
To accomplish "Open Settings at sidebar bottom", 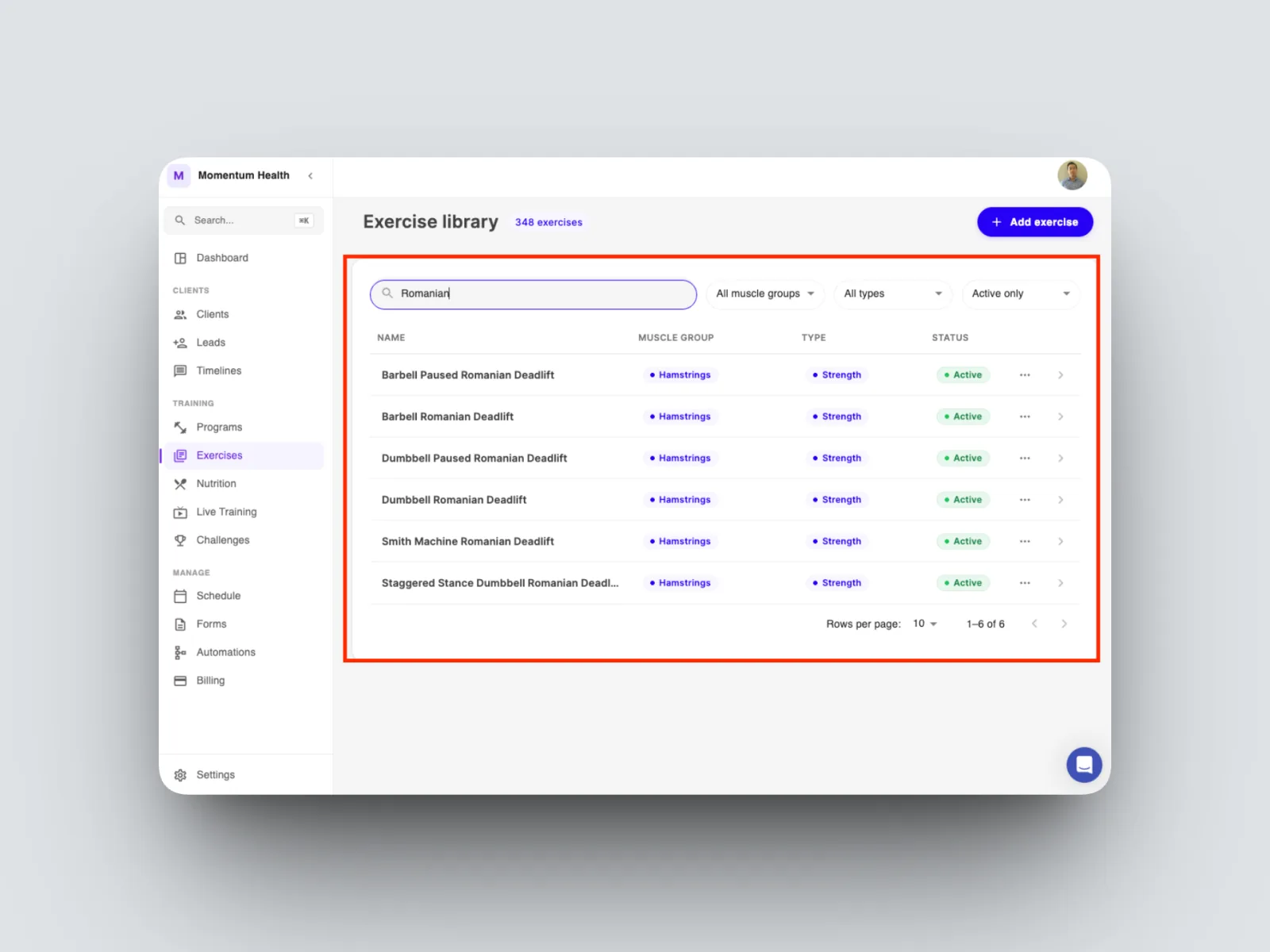I will [244, 775].
